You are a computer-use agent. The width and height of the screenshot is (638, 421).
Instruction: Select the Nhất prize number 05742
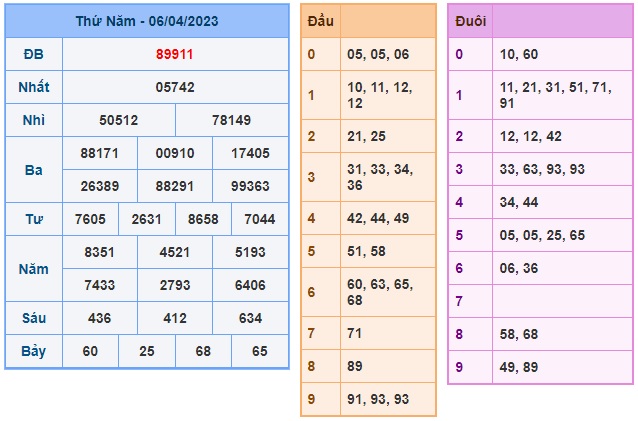(175, 87)
